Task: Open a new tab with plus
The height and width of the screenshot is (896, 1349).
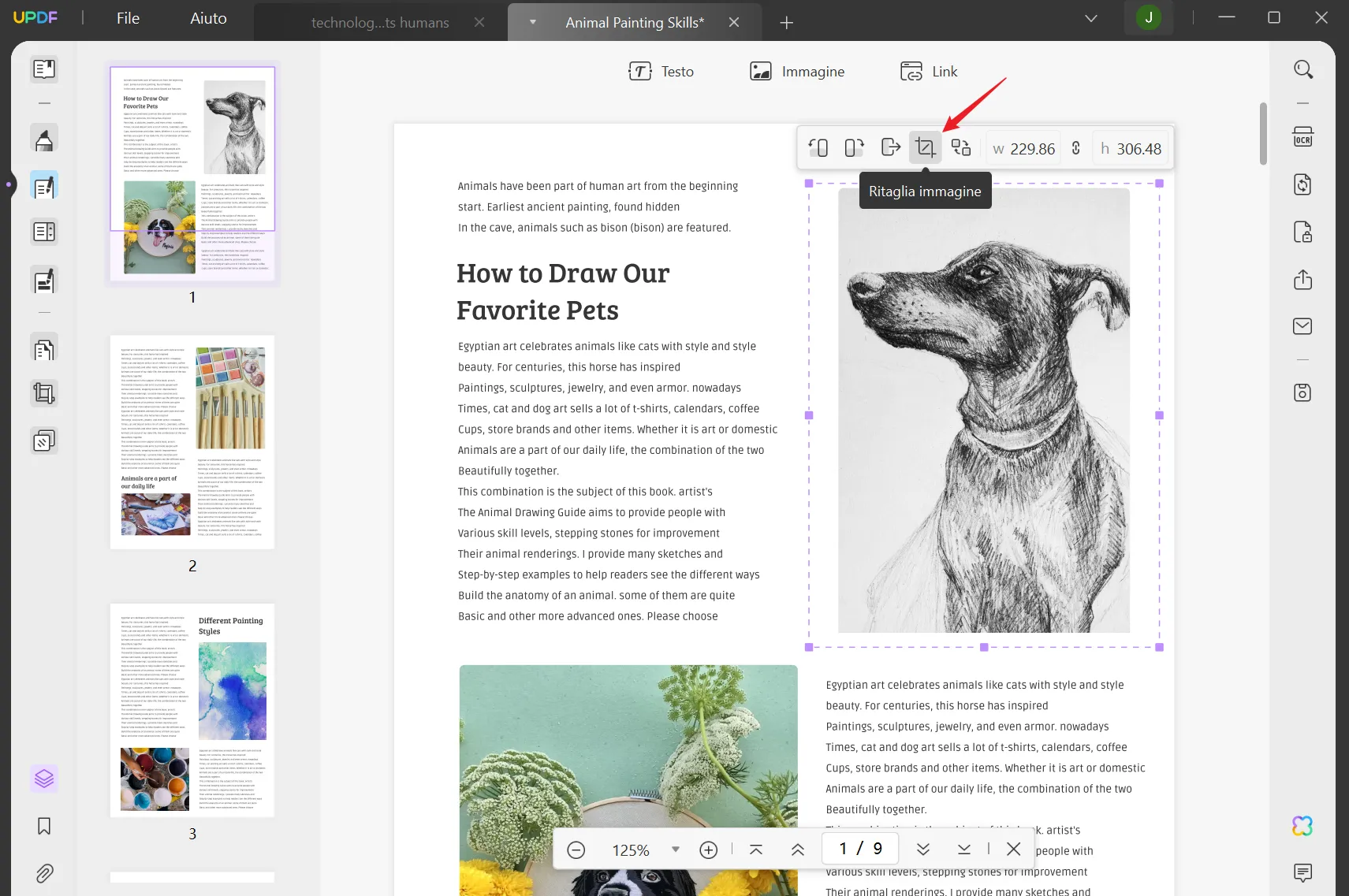Action: (x=786, y=23)
